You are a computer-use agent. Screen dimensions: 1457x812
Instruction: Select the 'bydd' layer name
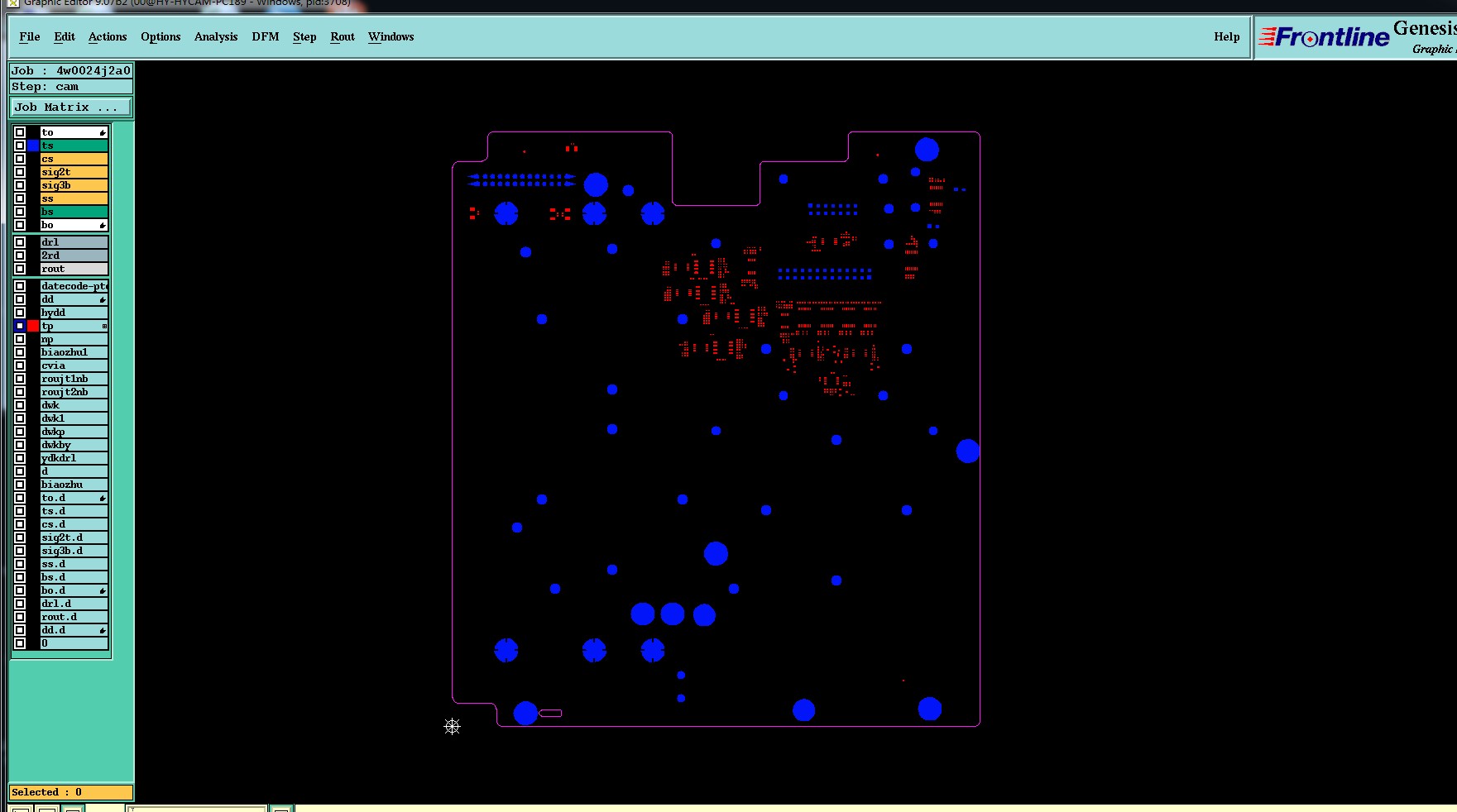74,313
